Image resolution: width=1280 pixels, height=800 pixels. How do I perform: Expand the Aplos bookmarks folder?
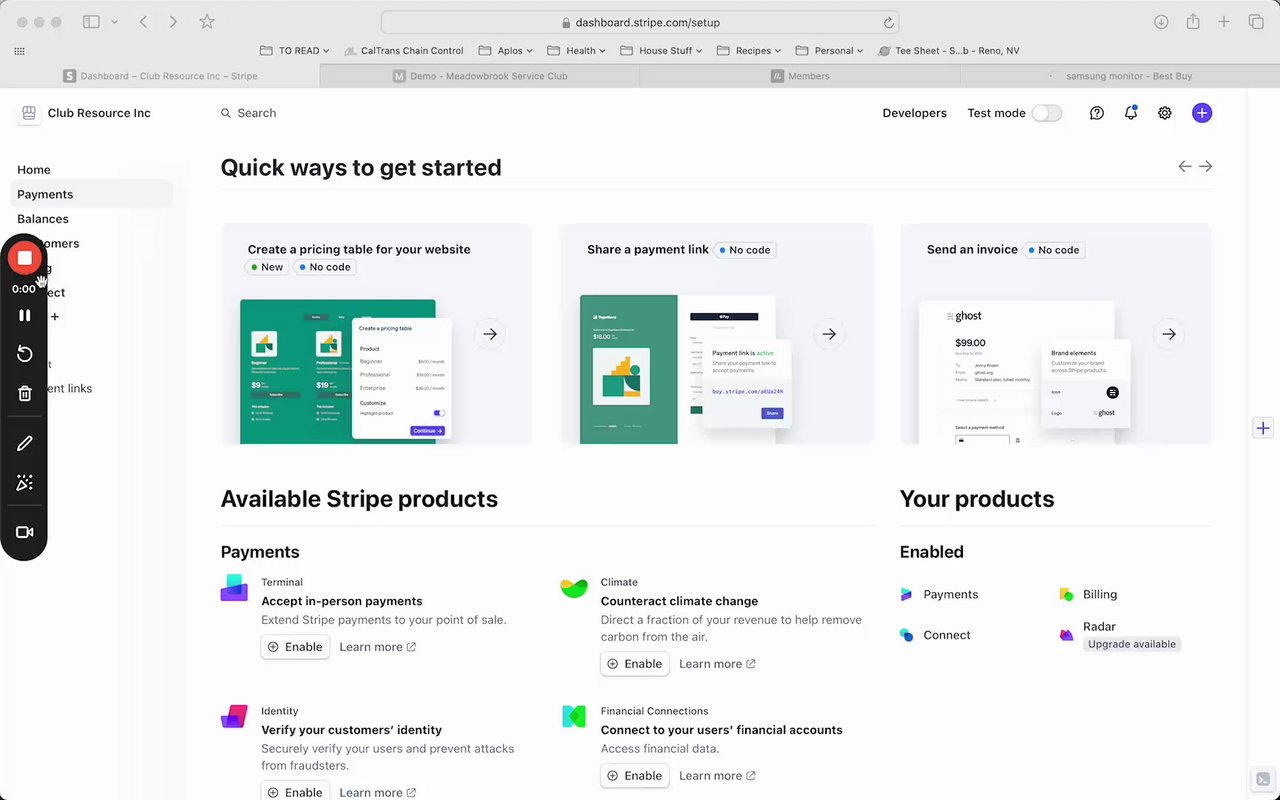click(x=506, y=51)
